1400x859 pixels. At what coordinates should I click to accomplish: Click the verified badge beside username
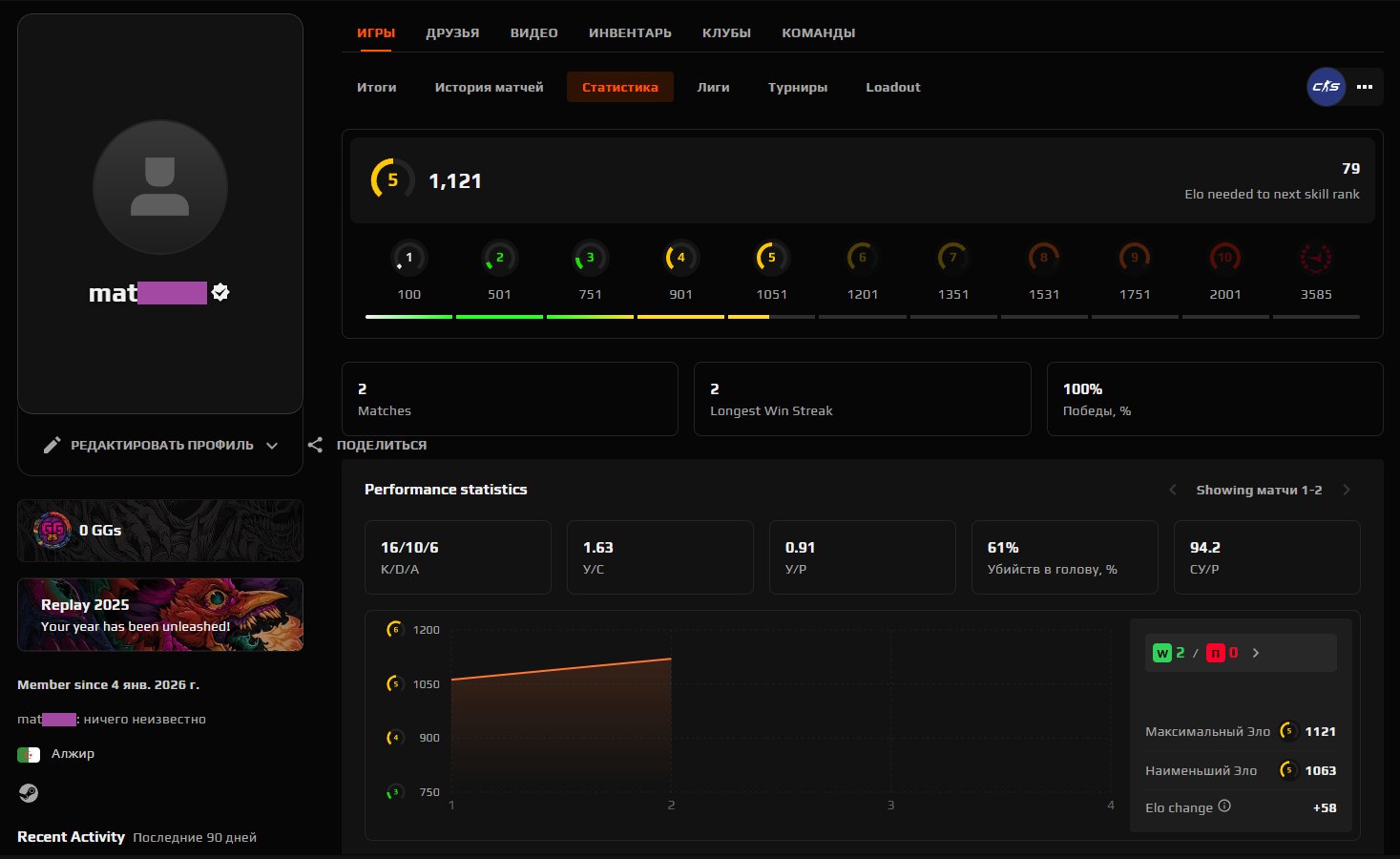[x=220, y=292]
